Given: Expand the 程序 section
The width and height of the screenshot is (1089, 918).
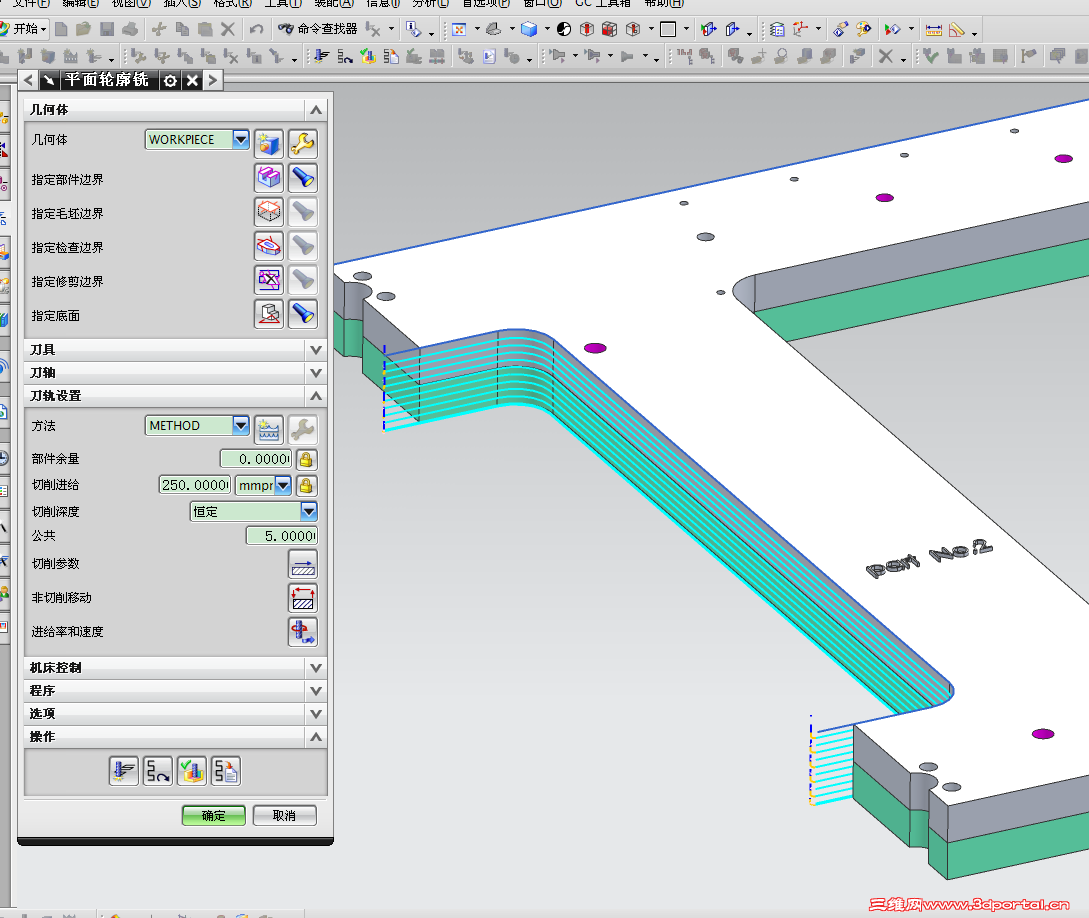Looking at the screenshot, I should (x=316, y=691).
